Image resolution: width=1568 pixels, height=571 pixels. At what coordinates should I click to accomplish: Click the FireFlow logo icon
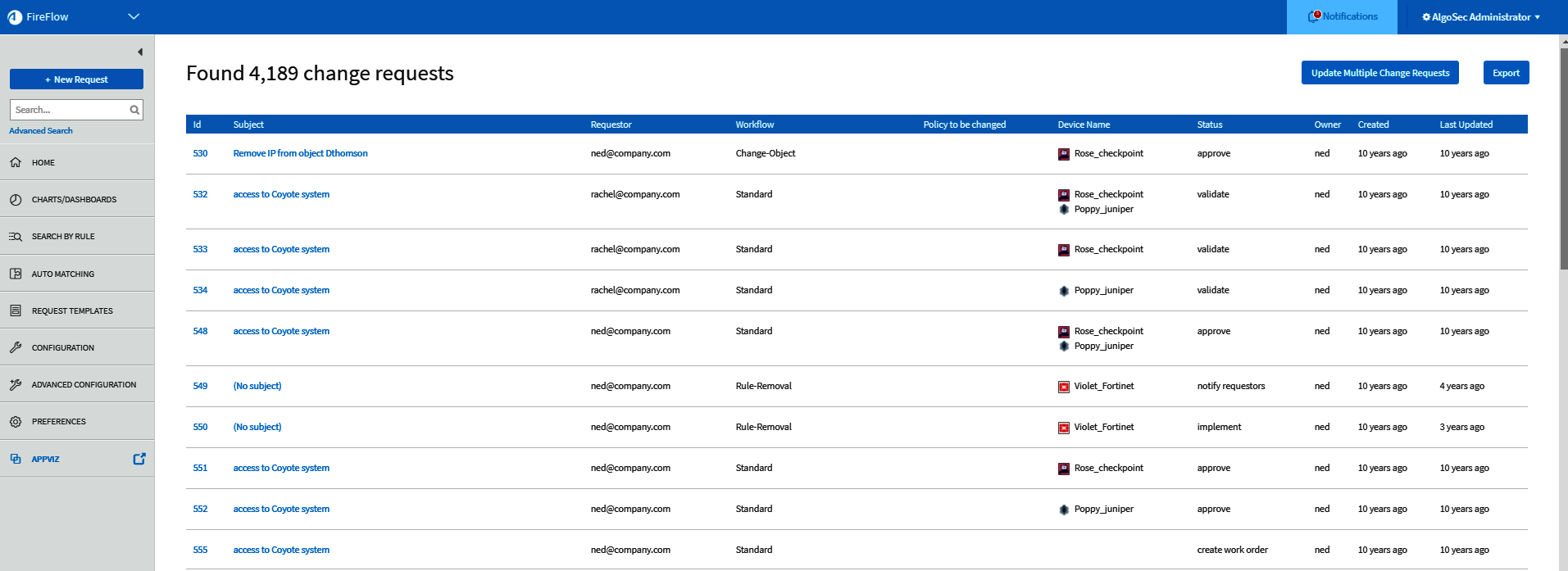coord(15,17)
